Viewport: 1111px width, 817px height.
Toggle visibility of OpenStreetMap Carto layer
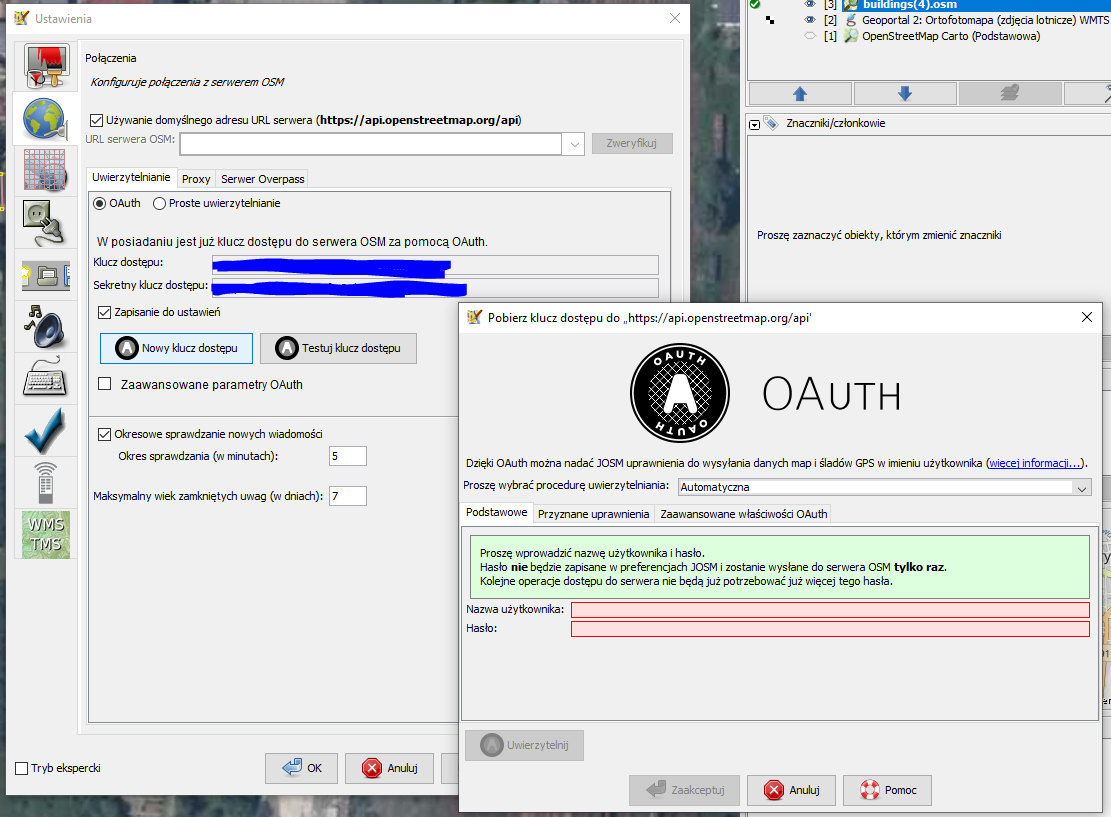[x=810, y=35]
